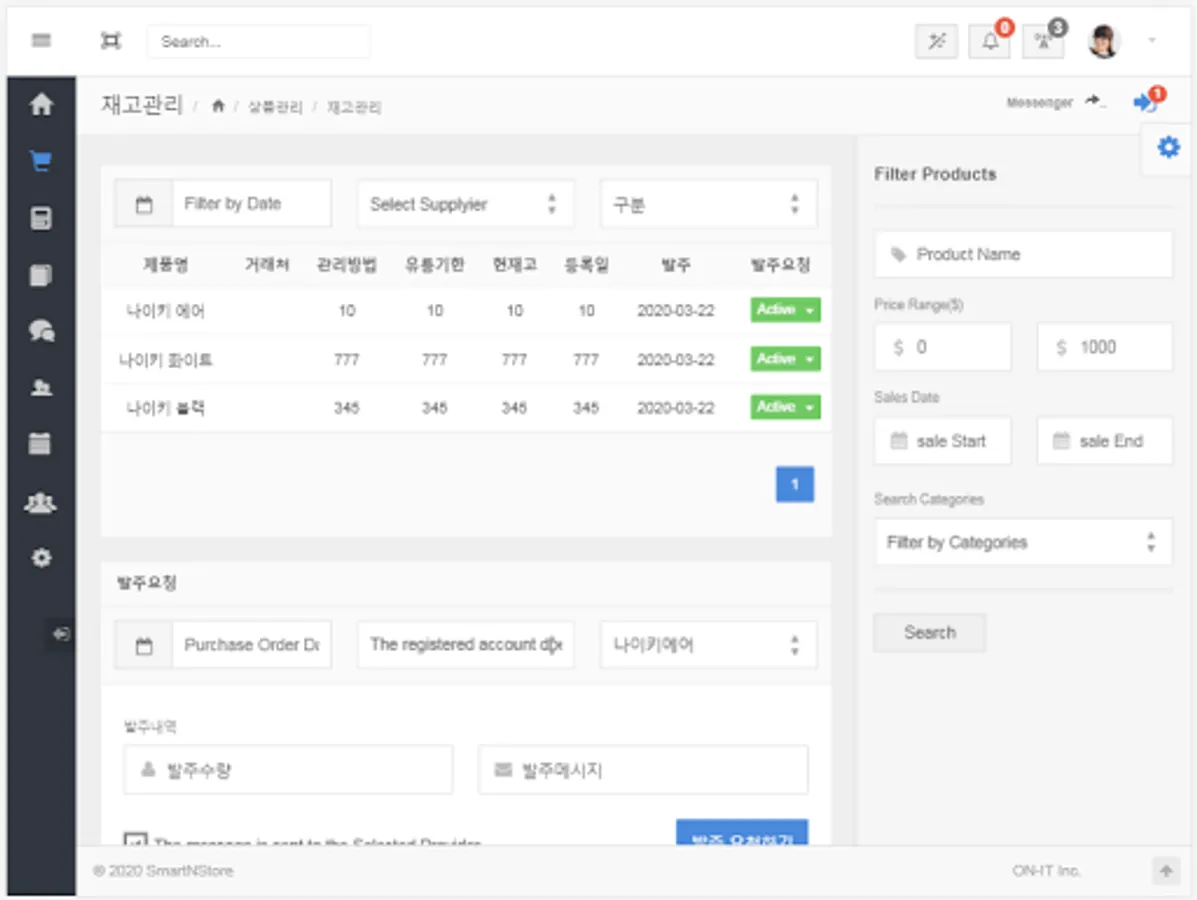Expand the user account arrow
1197x900 pixels.
coord(1152,40)
